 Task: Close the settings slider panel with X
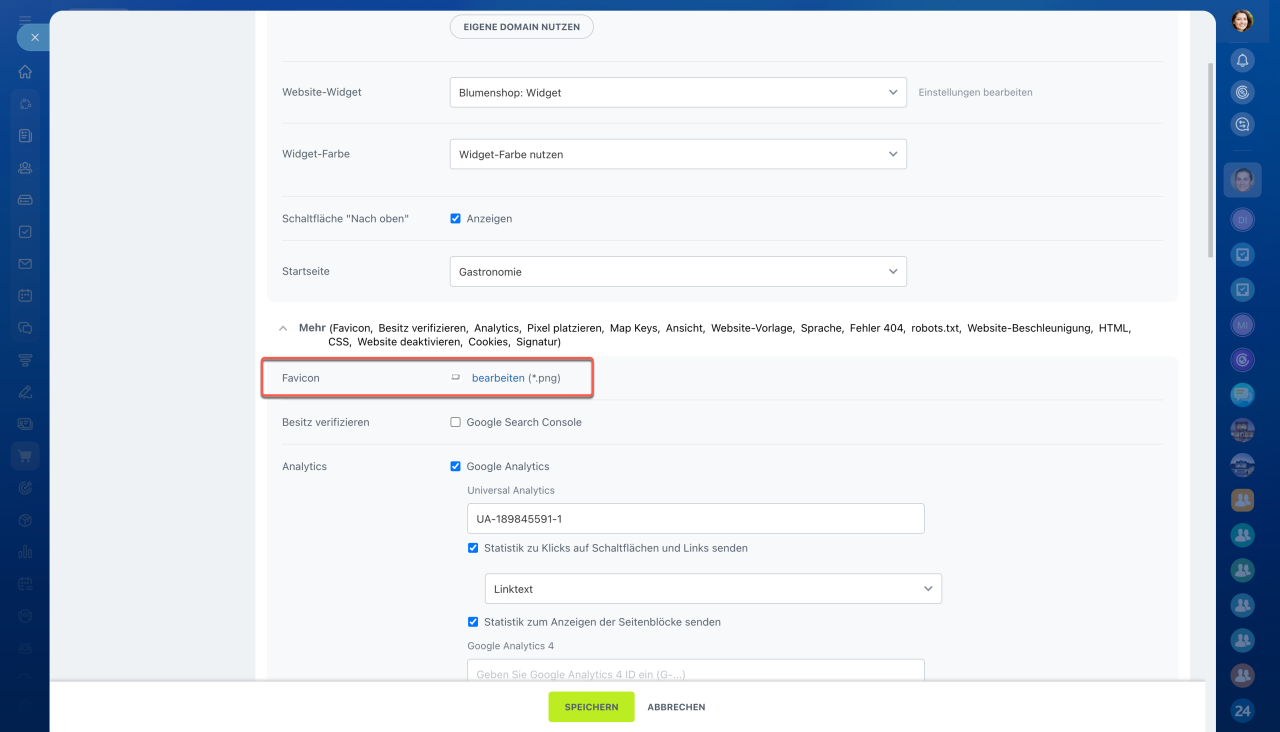pyautogui.click(x=34, y=37)
